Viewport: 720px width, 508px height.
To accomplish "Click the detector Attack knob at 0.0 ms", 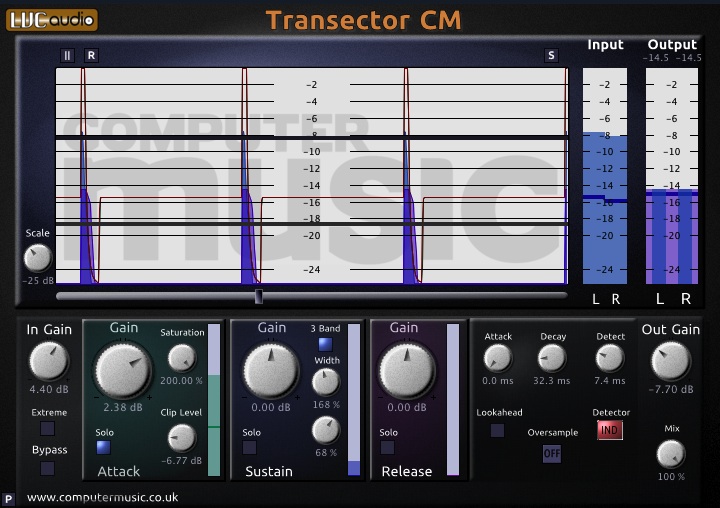I will pos(498,358).
